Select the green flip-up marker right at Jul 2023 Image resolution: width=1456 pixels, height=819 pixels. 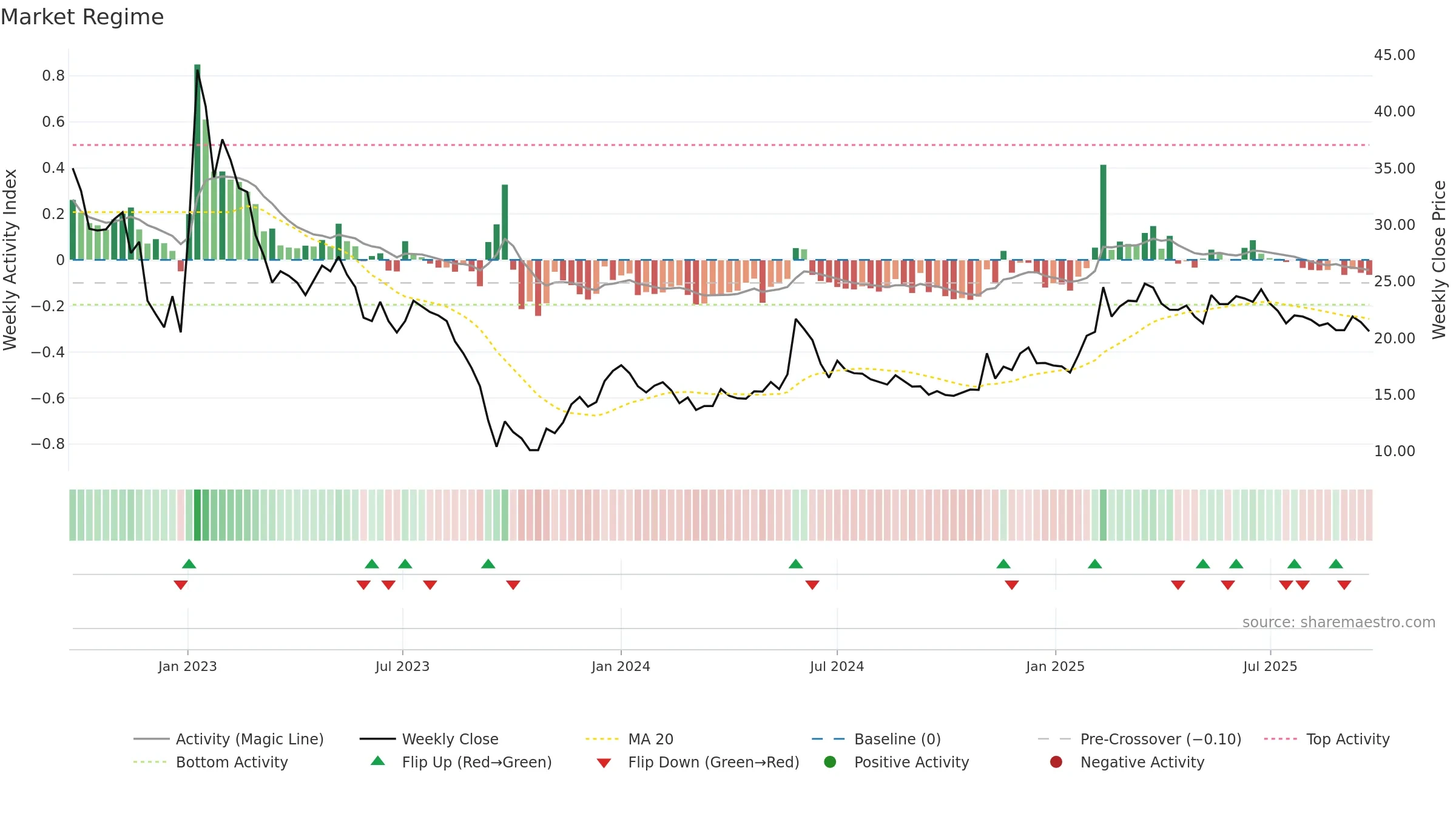[405, 564]
